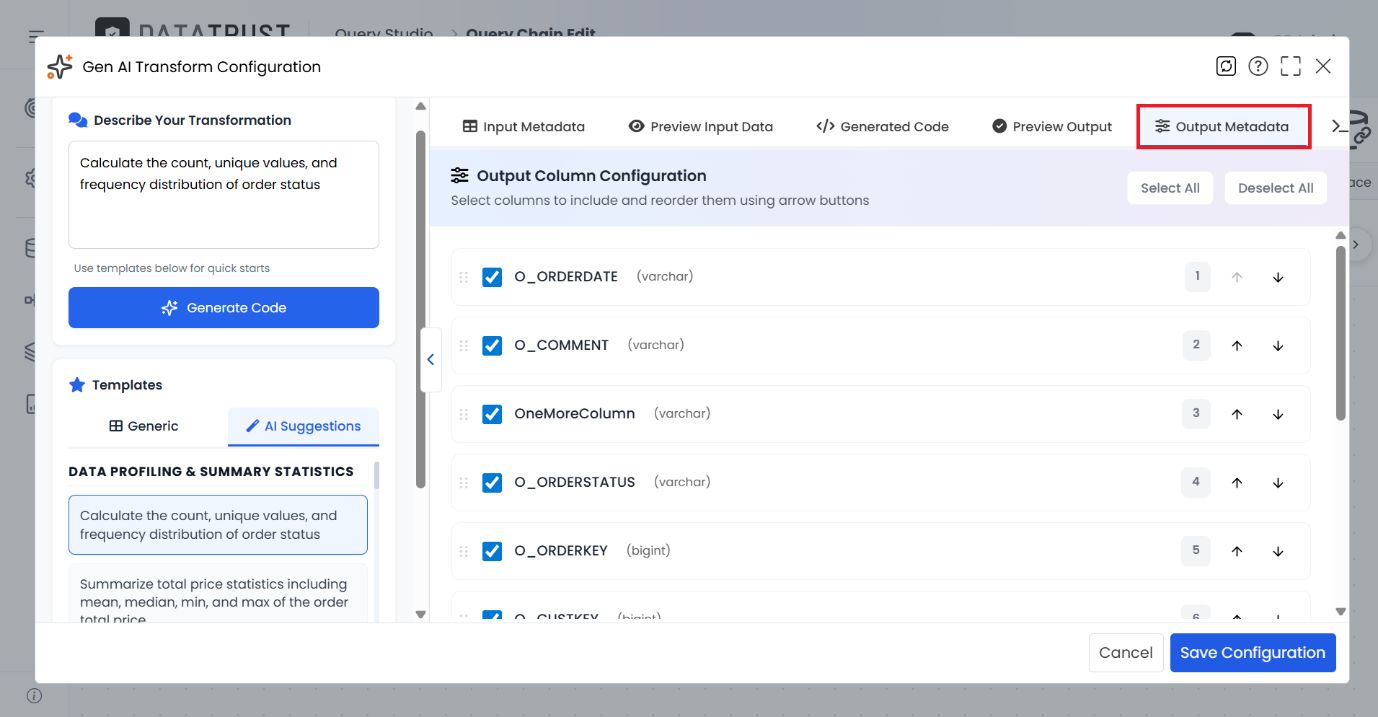Click the transformation description text box
The width and height of the screenshot is (1378, 717).
tap(224, 194)
